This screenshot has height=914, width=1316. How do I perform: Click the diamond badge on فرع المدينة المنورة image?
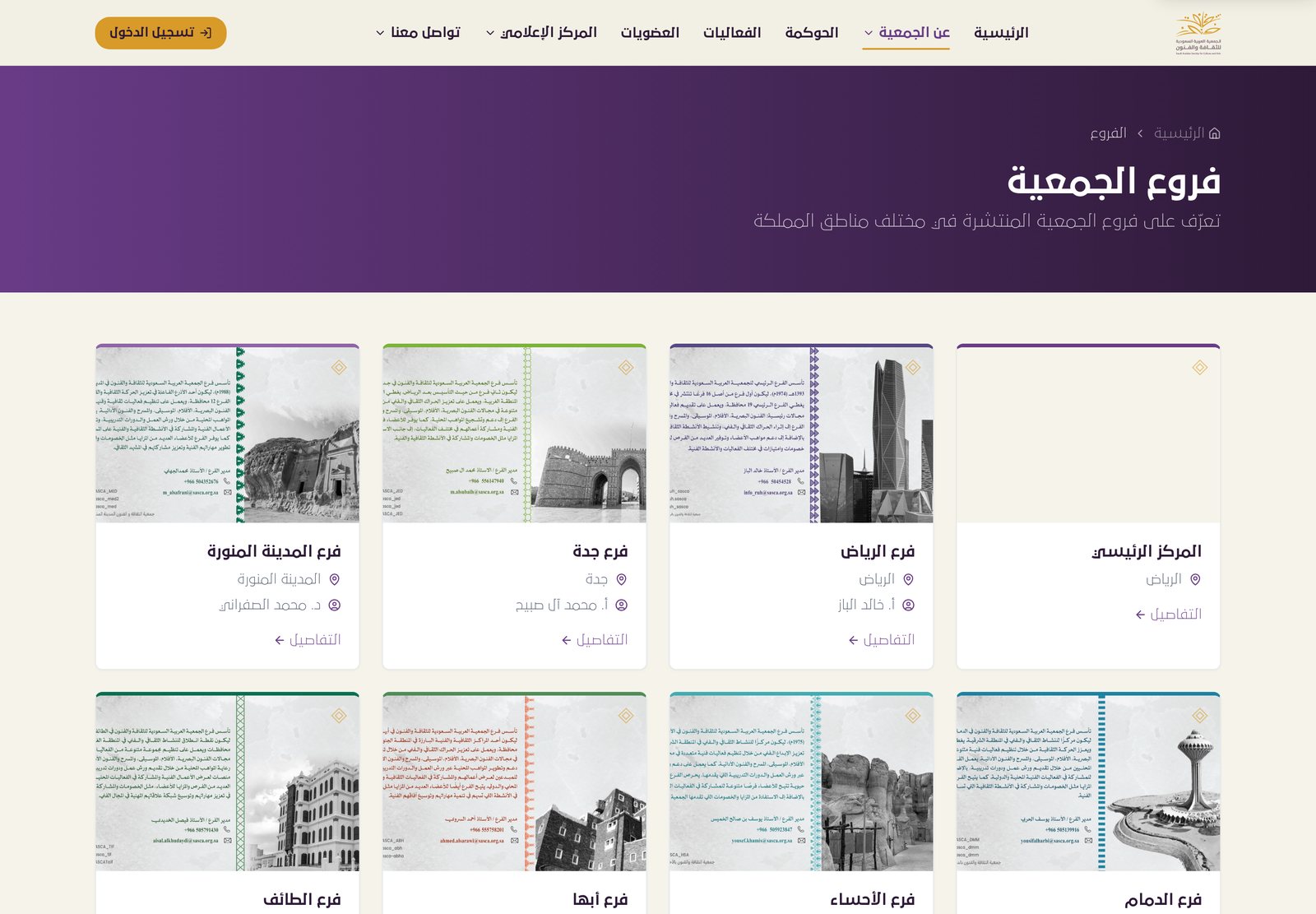click(x=339, y=368)
